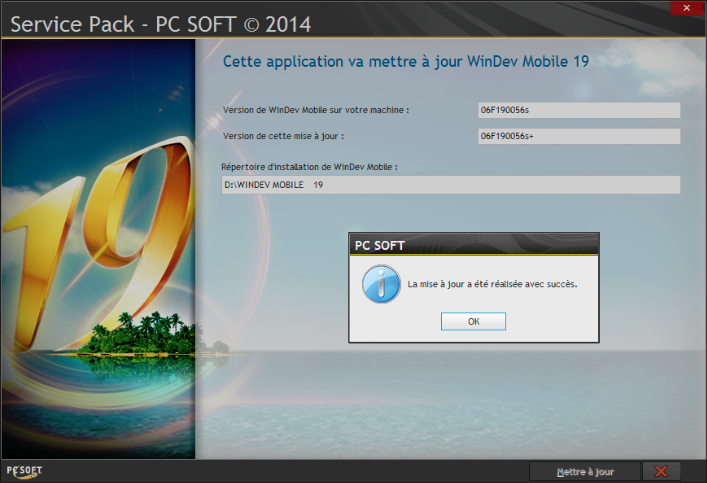Click the Service Pack window title text
The height and width of the screenshot is (483, 707).
[160, 22]
